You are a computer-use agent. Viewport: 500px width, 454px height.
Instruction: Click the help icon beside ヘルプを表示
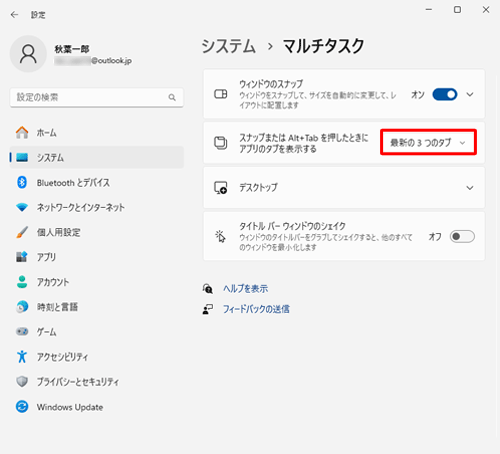(x=208, y=289)
